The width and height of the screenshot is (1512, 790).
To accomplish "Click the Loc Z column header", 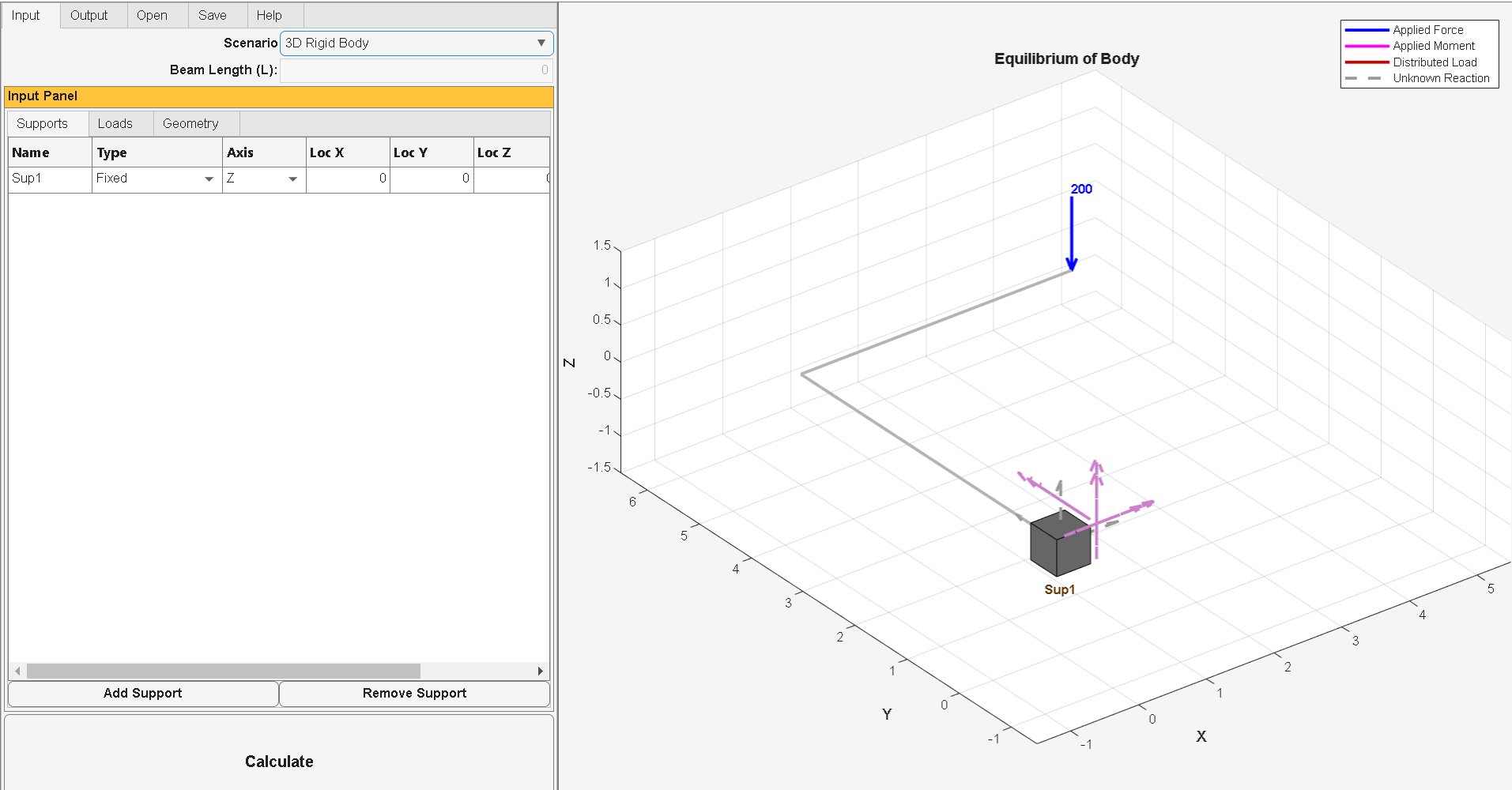I will coord(511,152).
